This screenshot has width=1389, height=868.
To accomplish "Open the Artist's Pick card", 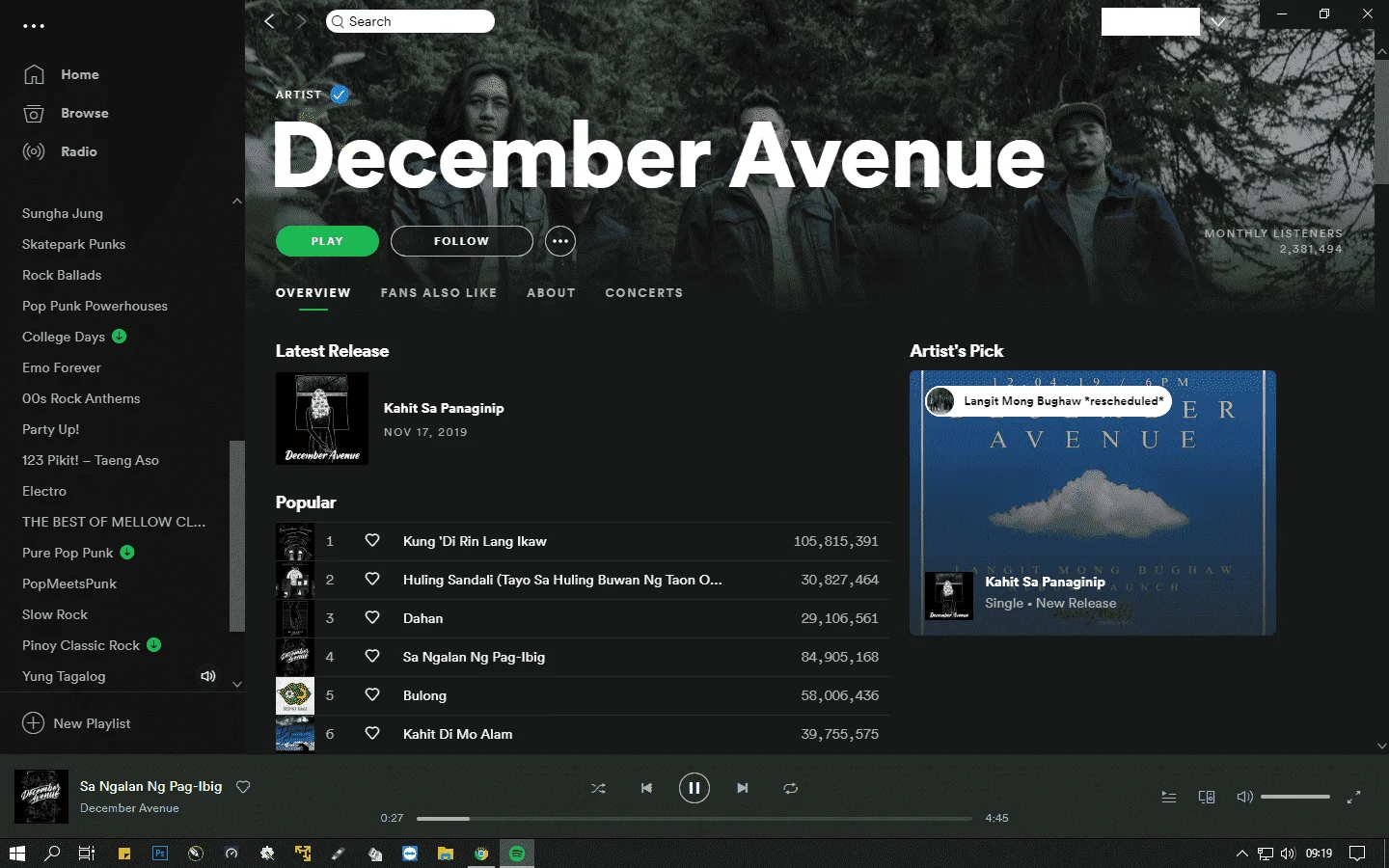I will 1093,502.
